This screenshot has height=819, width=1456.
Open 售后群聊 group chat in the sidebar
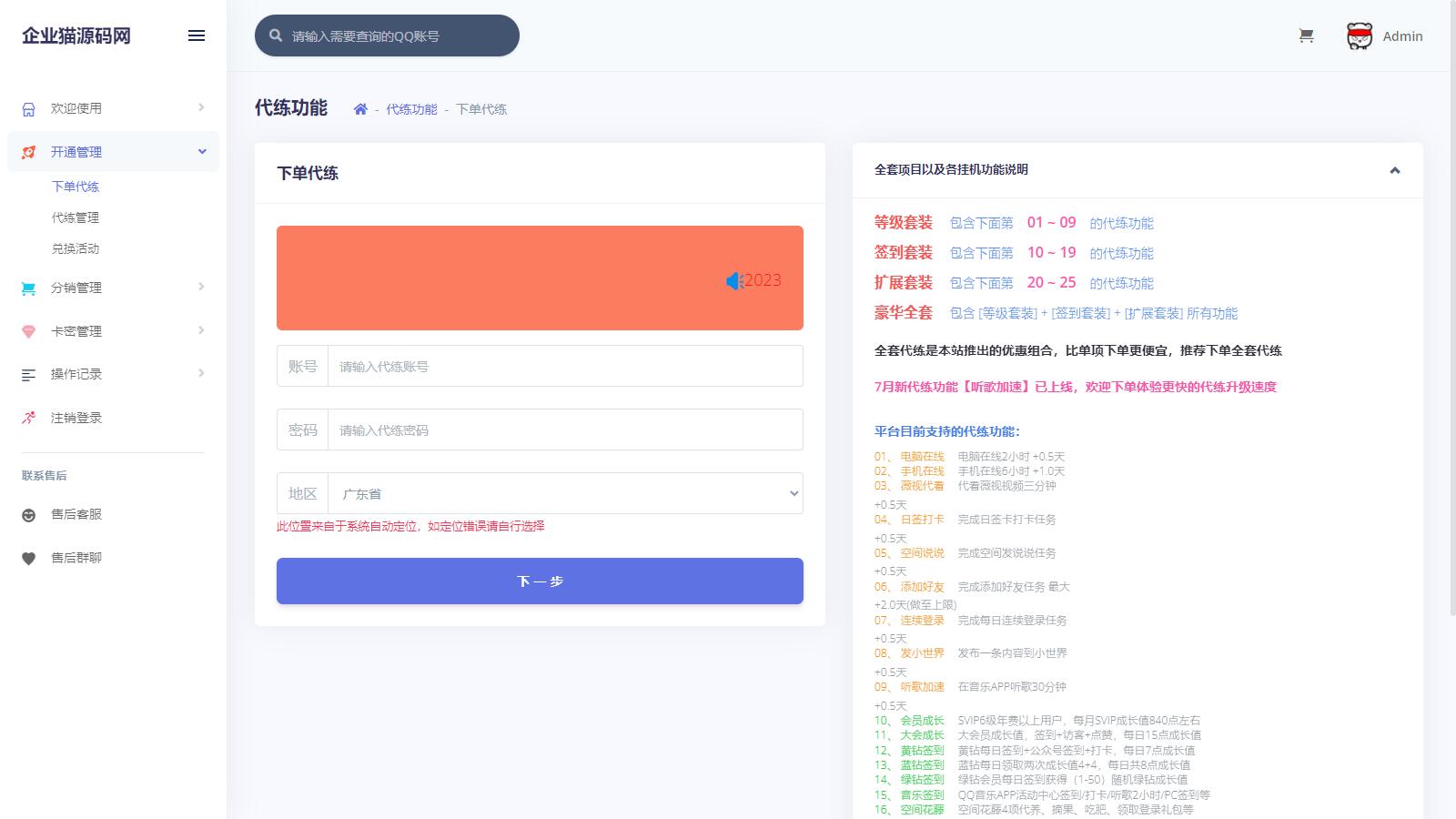click(x=76, y=559)
